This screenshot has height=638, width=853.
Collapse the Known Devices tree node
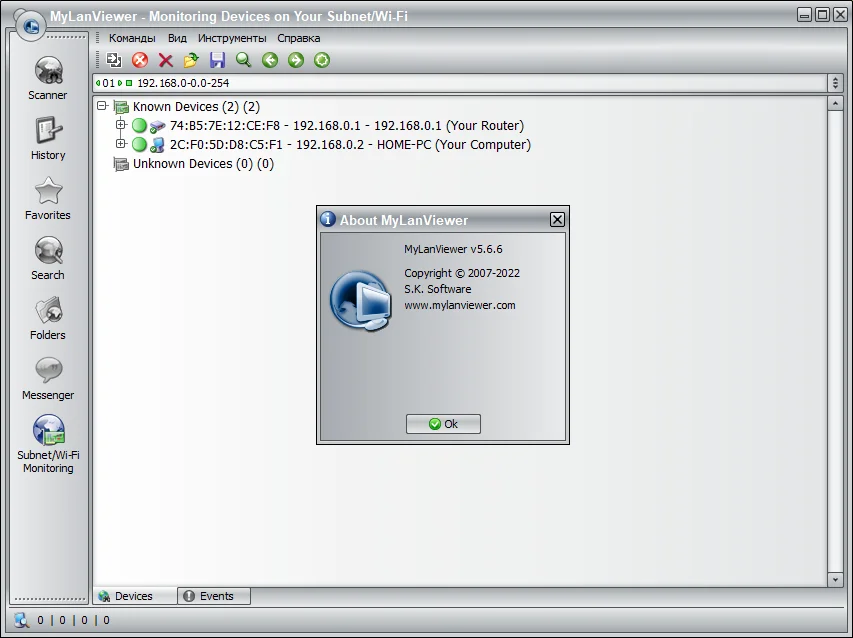102,106
